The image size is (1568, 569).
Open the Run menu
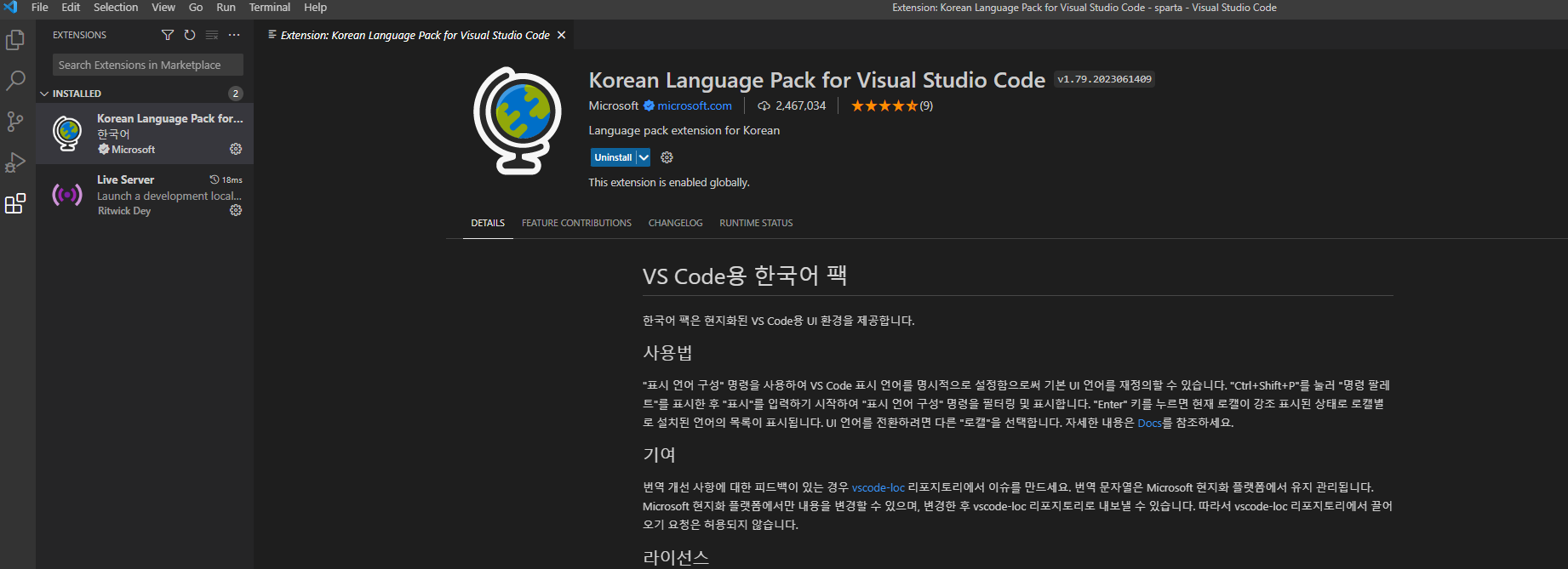tap(226, 7)
